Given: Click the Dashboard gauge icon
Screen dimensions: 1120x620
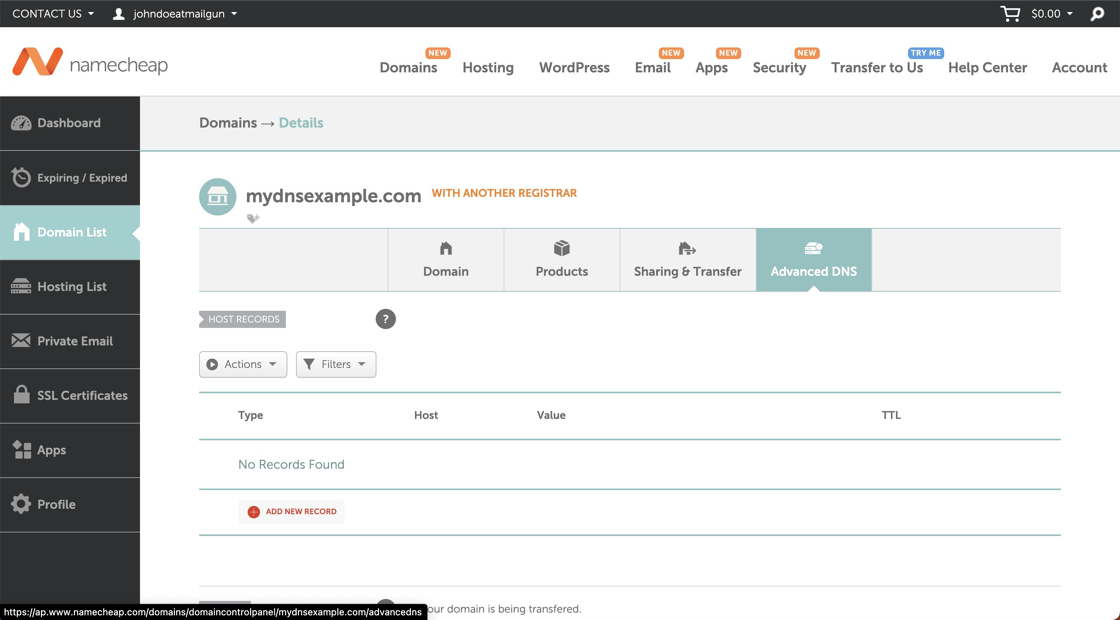Looking at the screenshot, I should [x=21, y=123].
